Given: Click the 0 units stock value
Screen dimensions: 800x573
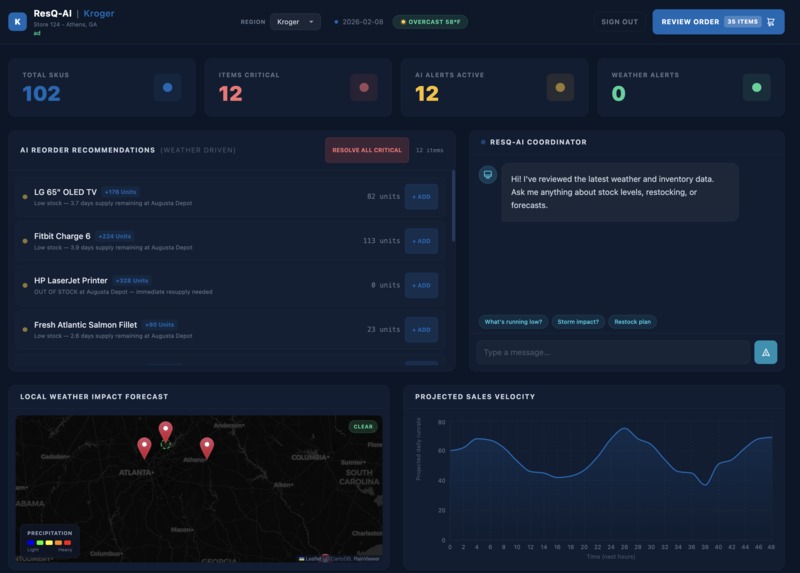Looking at the screenshot, I should click(386, 285).
